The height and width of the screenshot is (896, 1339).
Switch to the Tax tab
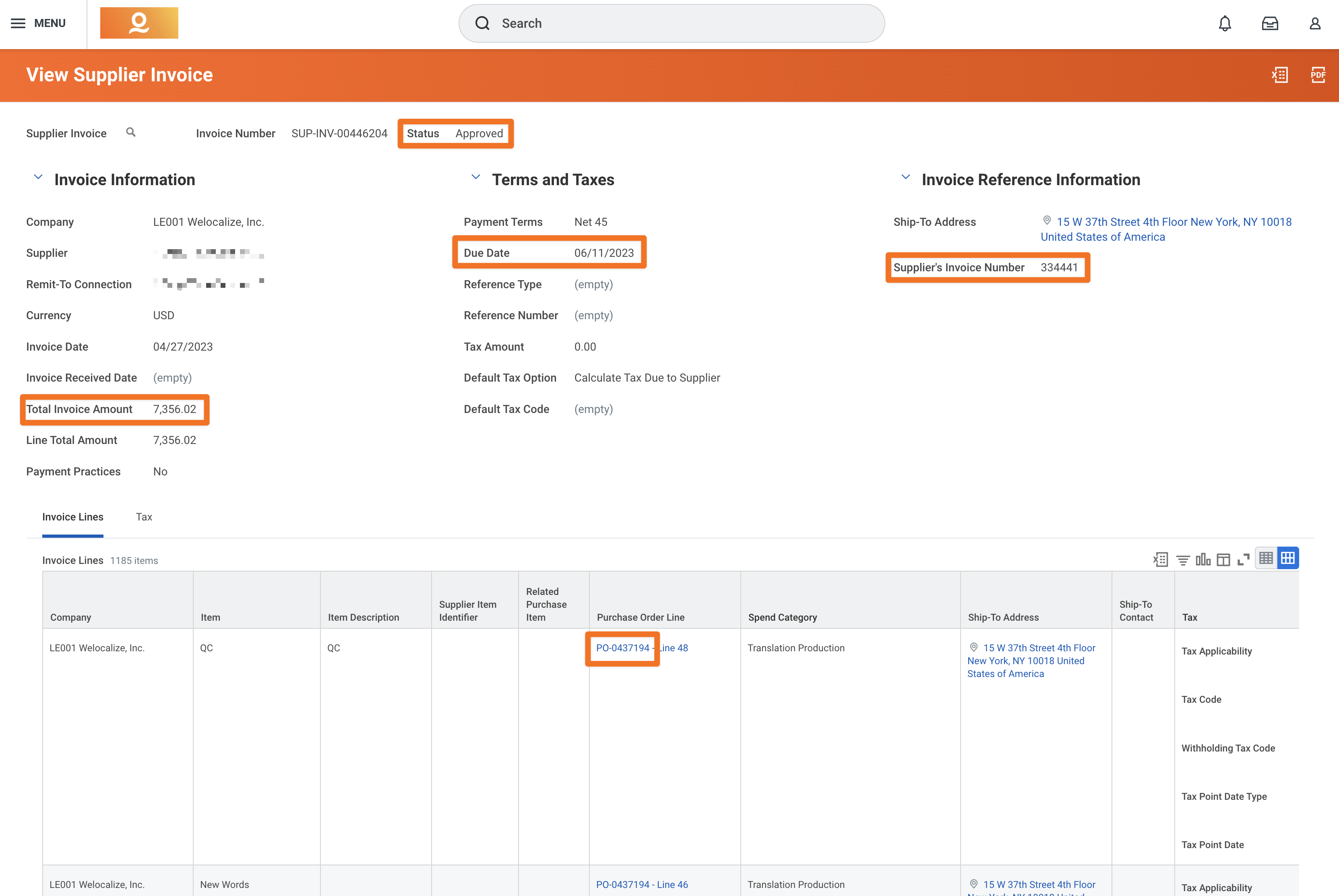[x=144, y=517]
